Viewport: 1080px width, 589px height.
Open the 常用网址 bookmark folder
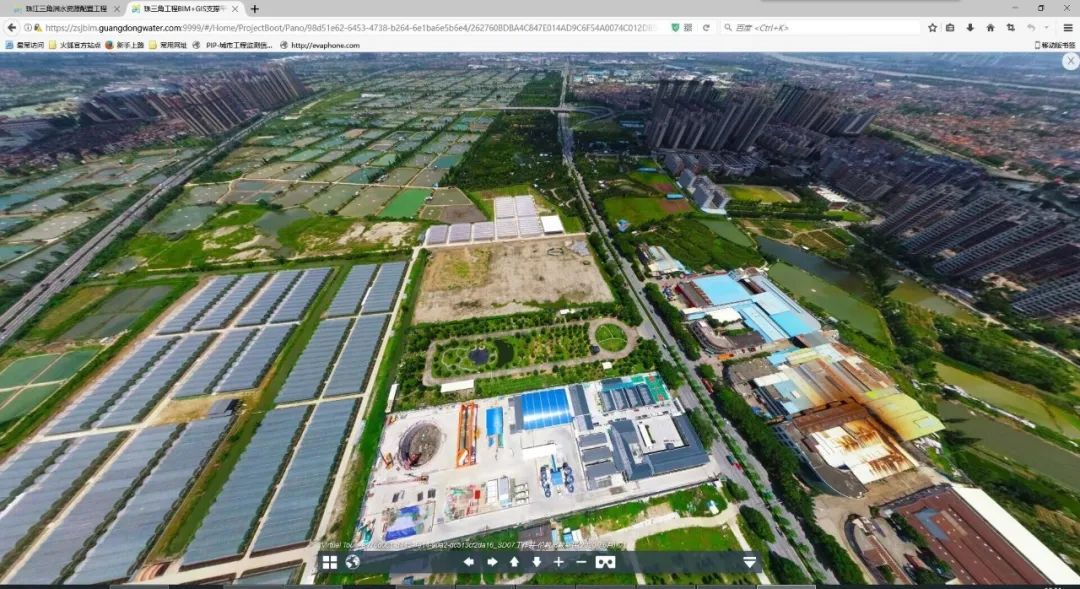[x=168, y=45]
